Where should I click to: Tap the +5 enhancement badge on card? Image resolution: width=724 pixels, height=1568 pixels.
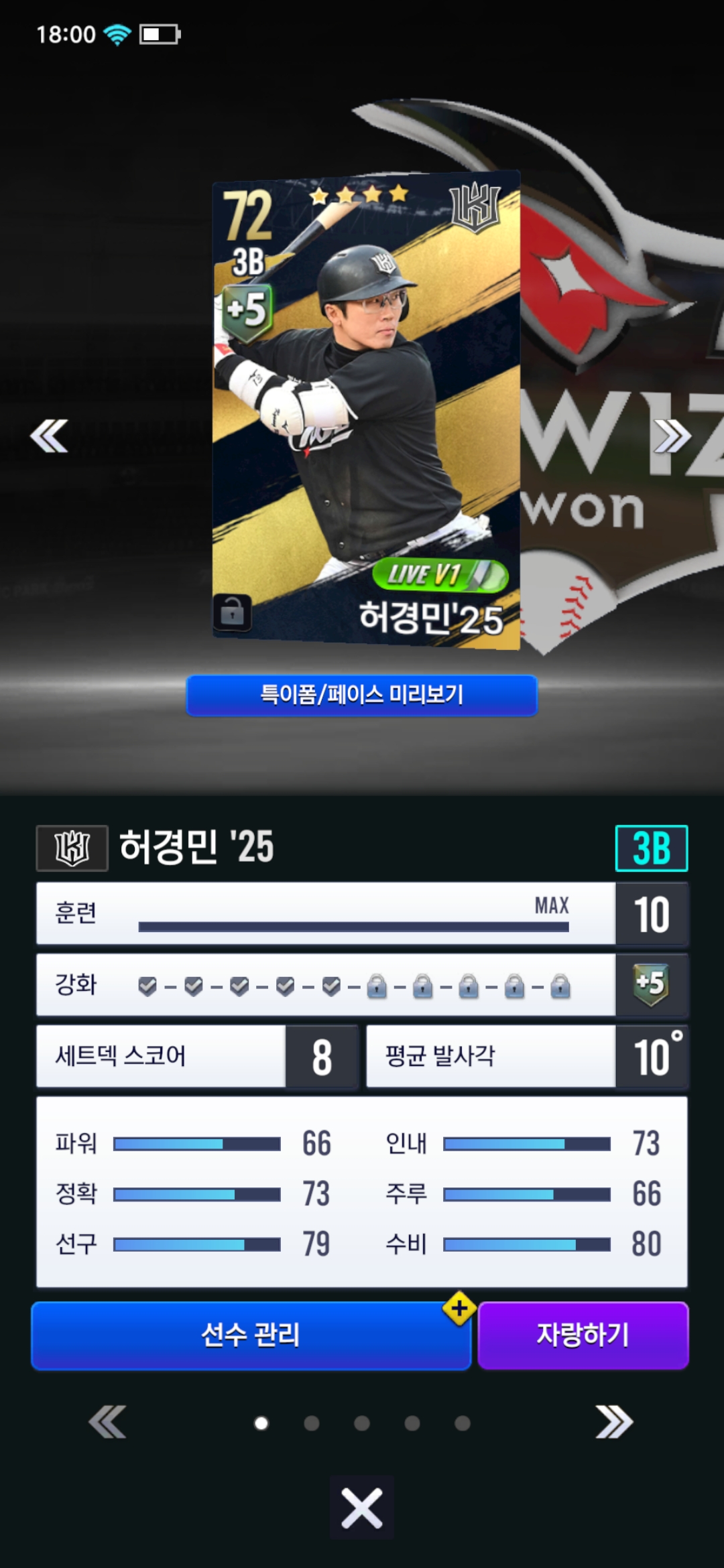(247, 310)
